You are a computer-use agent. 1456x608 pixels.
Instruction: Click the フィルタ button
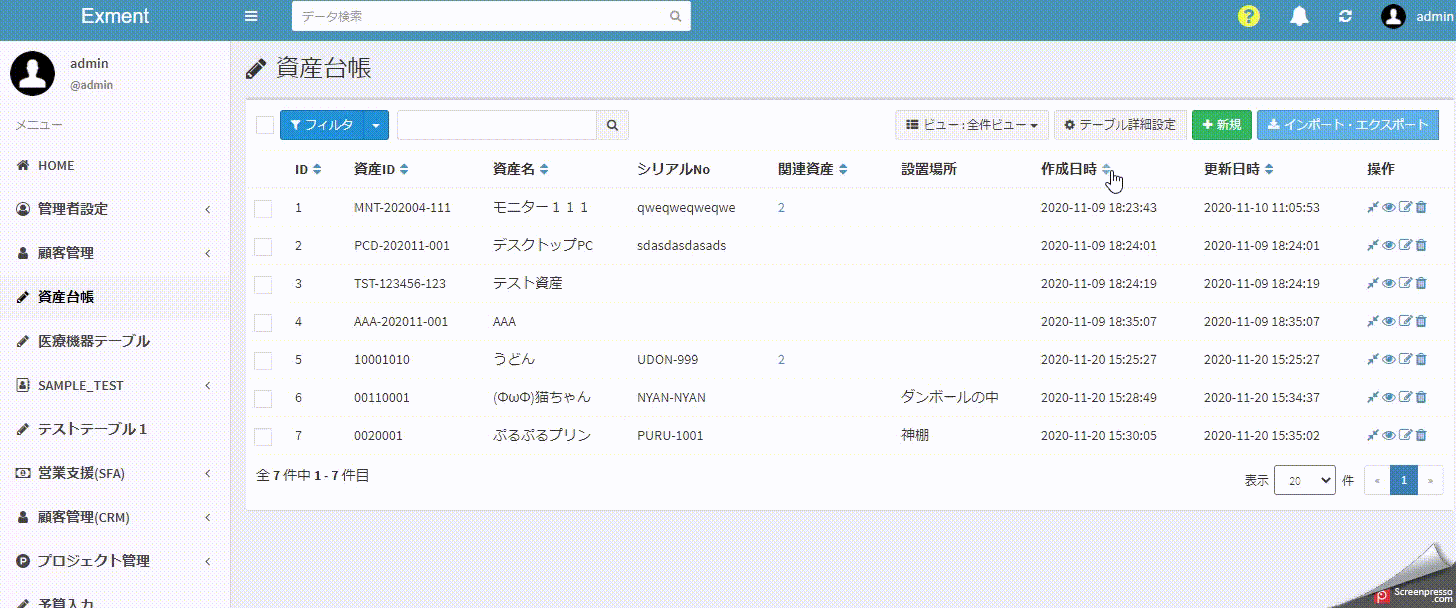pos(322,125)
